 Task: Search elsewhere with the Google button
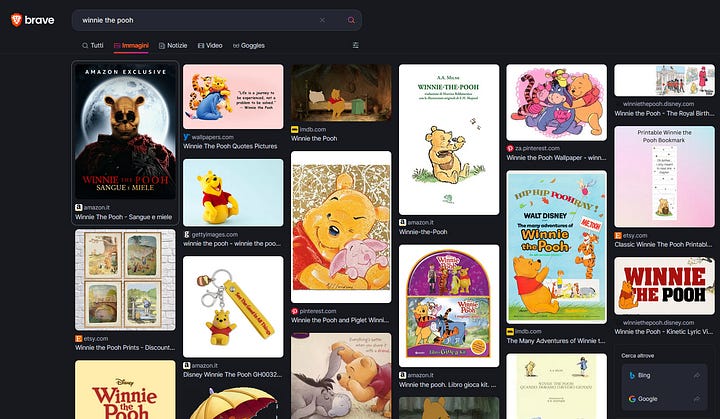(664, 399)
